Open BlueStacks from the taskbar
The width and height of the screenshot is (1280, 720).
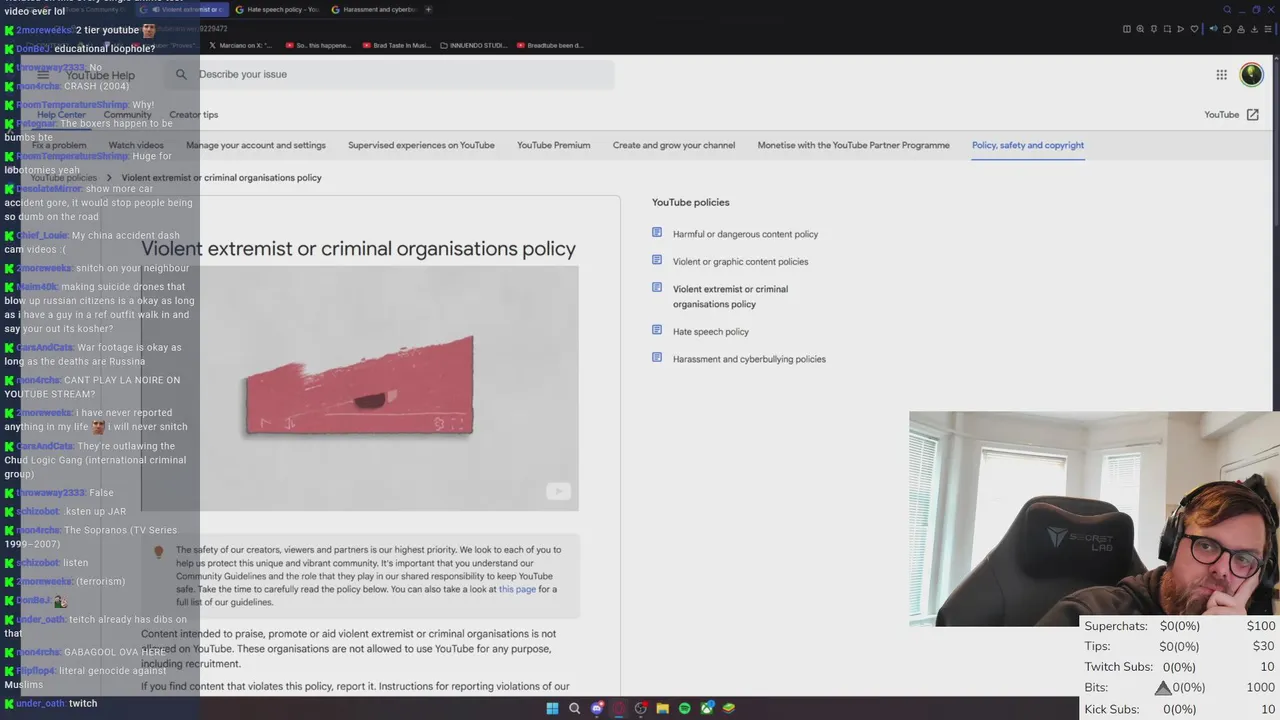pyautogui.click(x=729, y=708)
